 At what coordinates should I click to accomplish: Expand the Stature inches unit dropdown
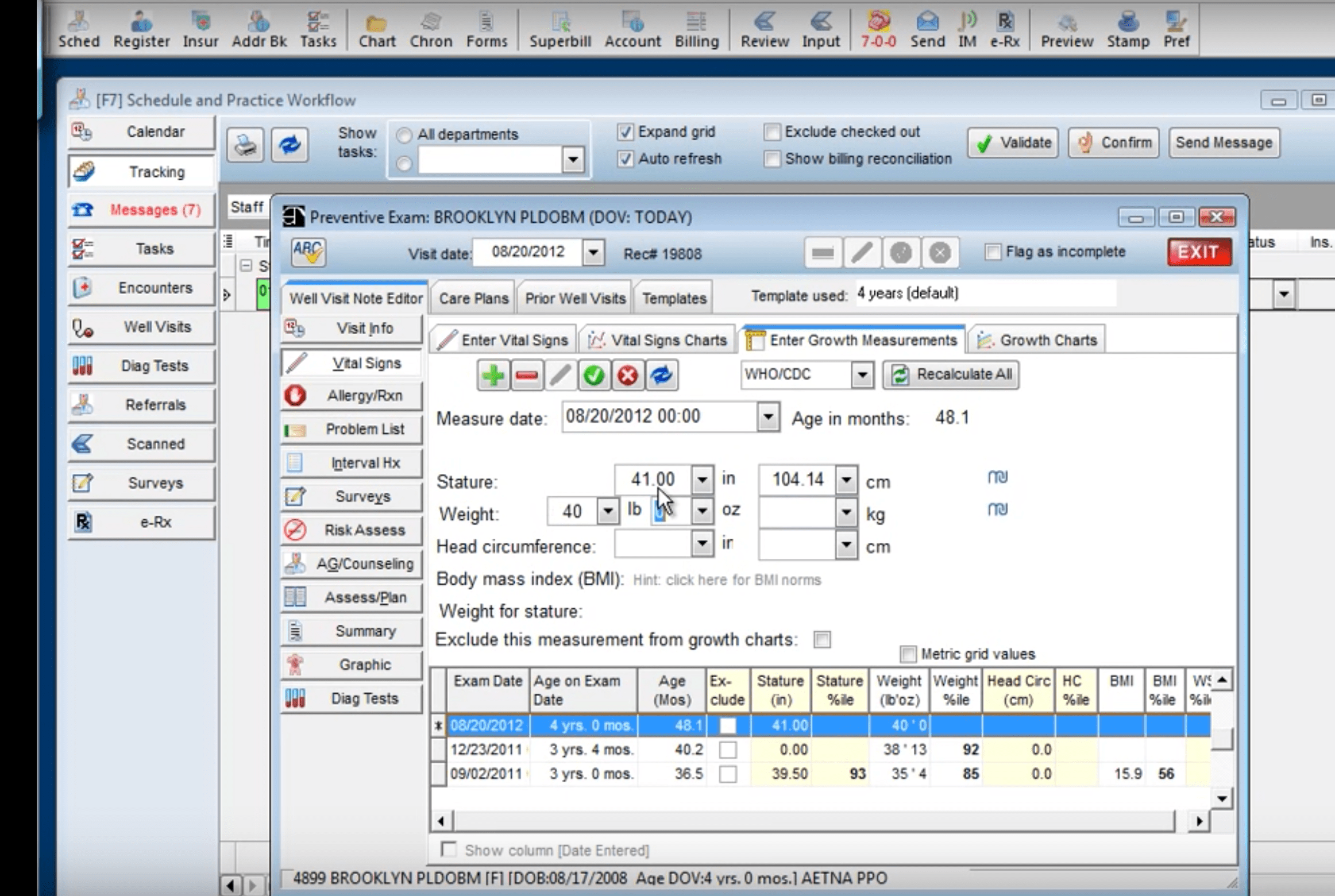(x=702, y=479)
